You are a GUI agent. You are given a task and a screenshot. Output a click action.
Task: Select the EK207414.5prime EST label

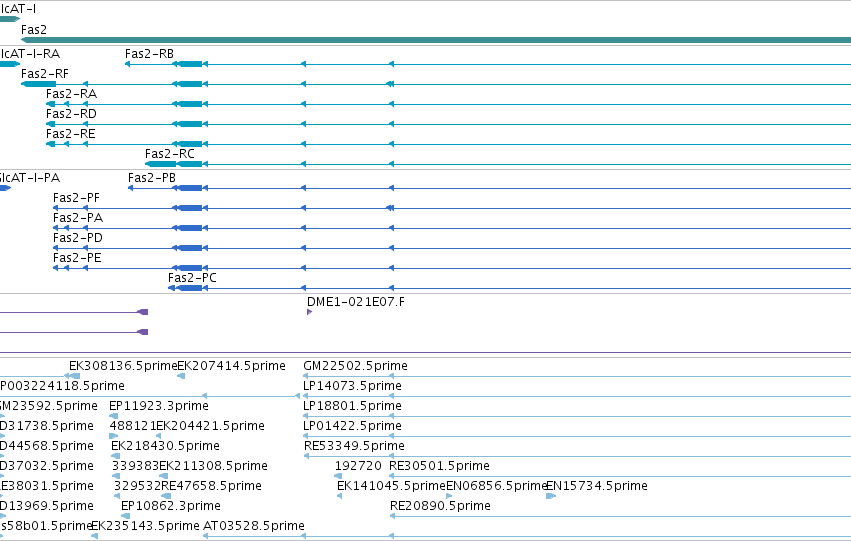pos(232,366)
